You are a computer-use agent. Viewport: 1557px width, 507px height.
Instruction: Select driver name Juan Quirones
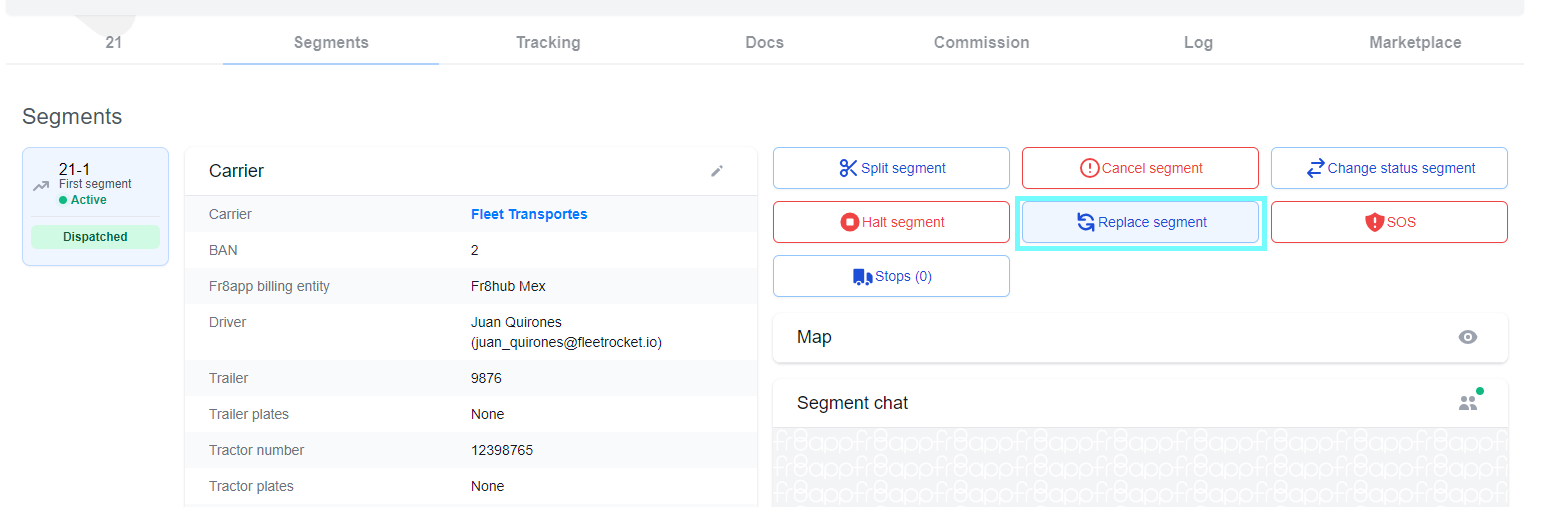coord(516,322)
